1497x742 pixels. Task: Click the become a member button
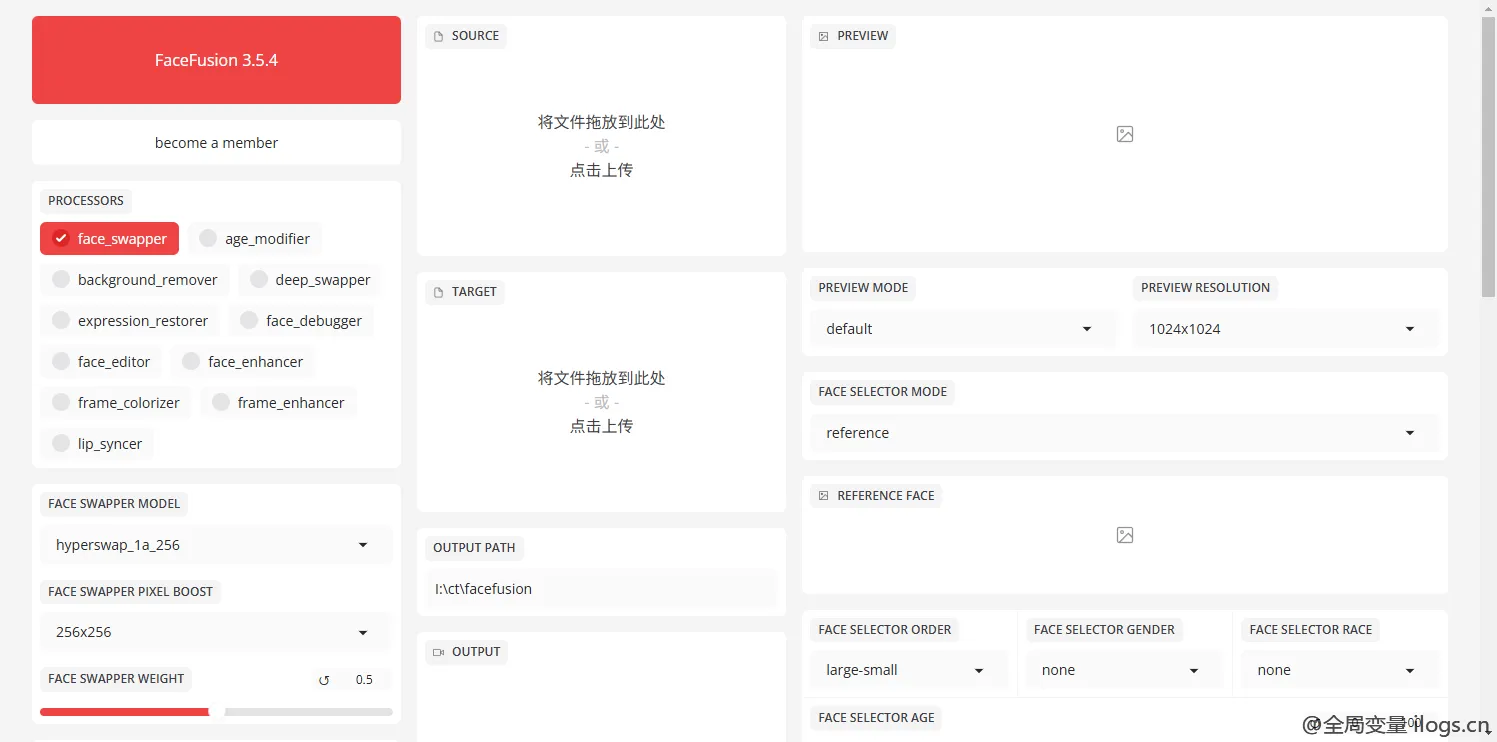tap(216, 143)
